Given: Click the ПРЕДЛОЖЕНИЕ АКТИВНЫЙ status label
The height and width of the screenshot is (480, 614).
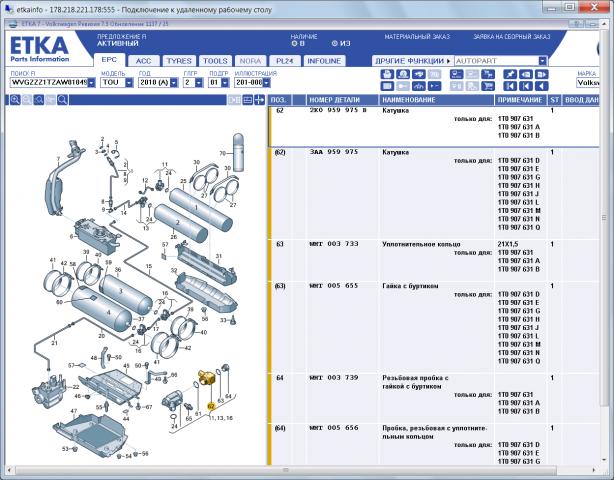Looking at the screenshot, I should coord(121,40).
